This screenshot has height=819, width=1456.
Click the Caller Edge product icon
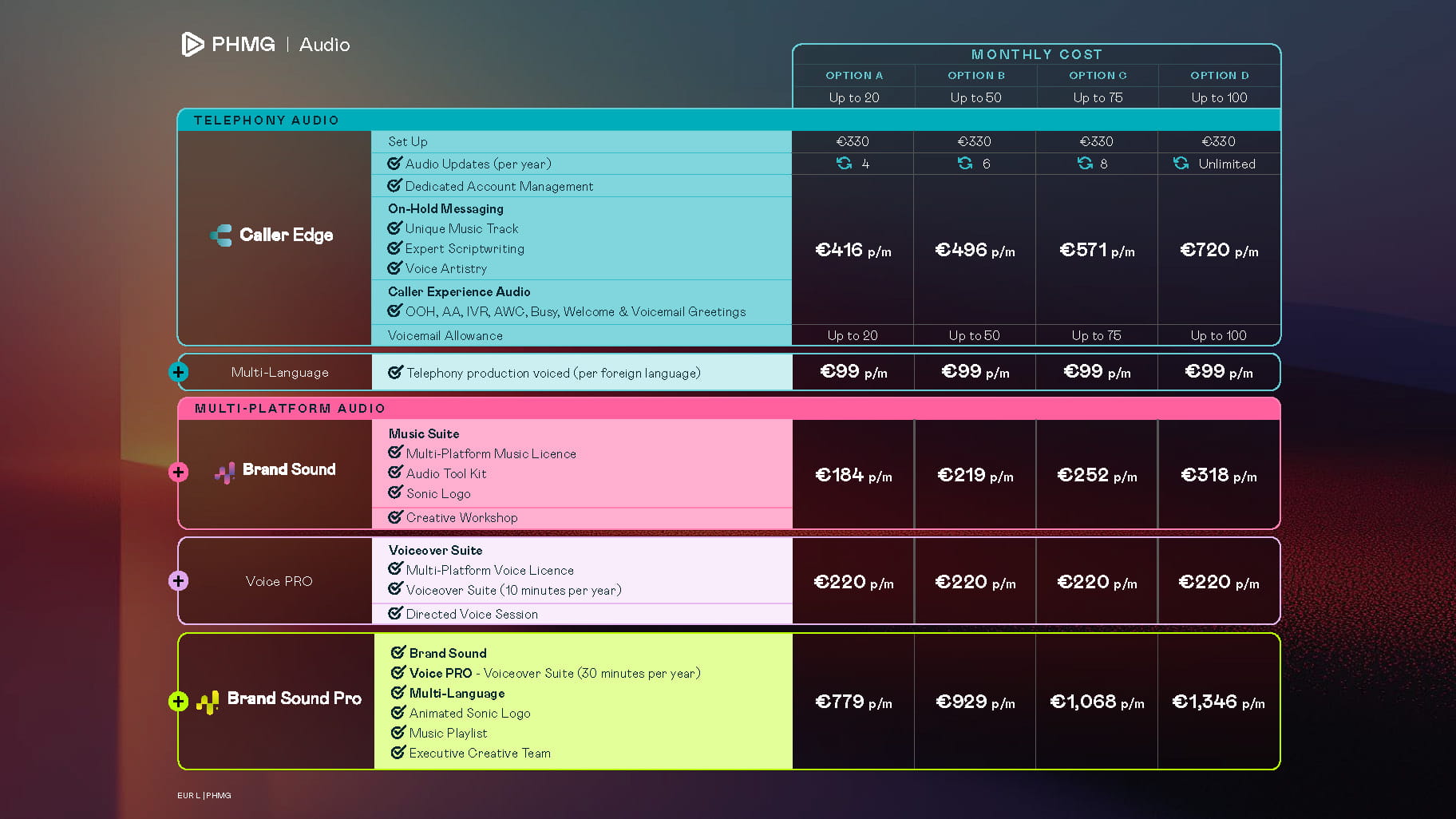coord(221,235)
